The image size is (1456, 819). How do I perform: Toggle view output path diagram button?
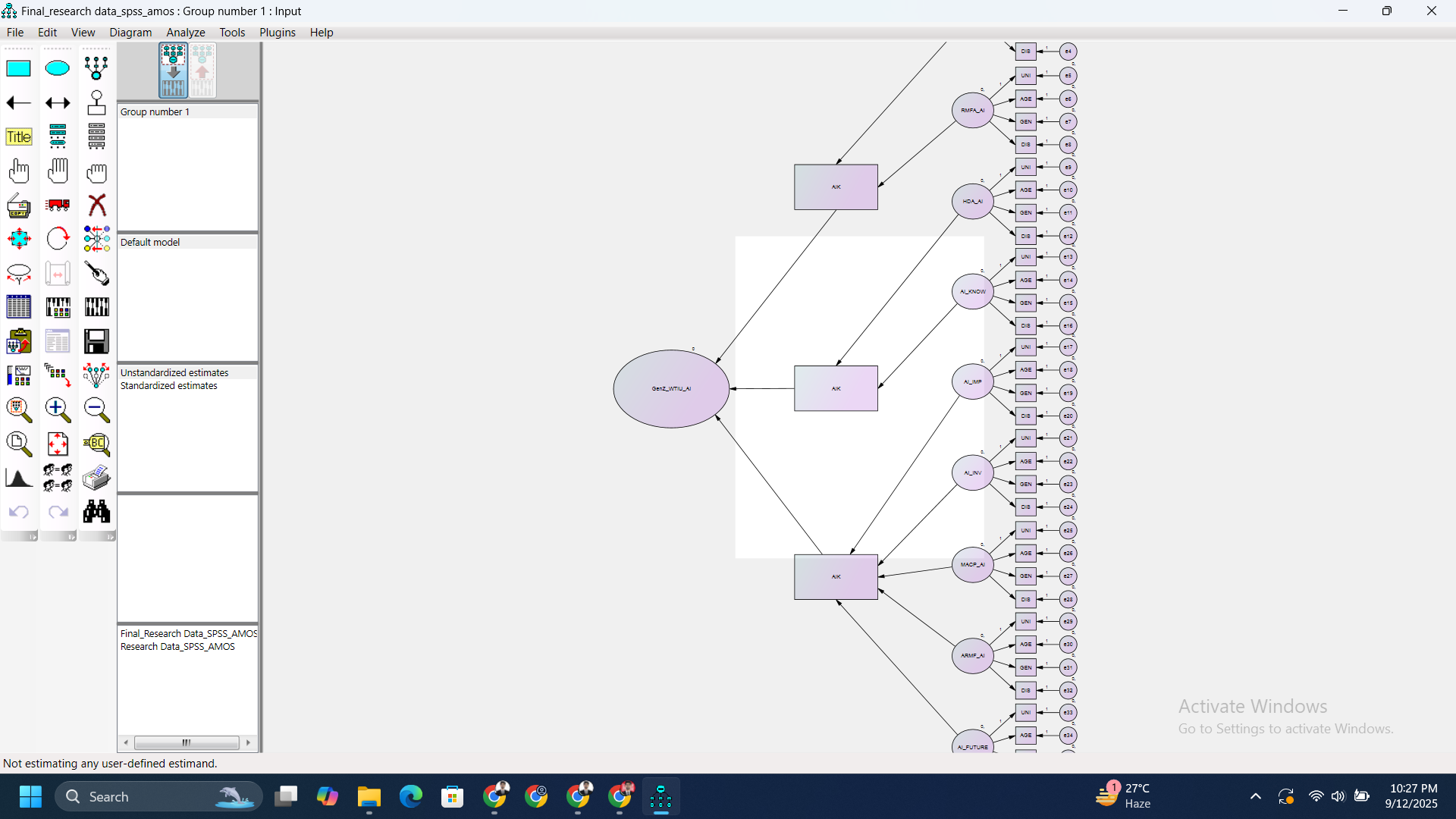202,71
